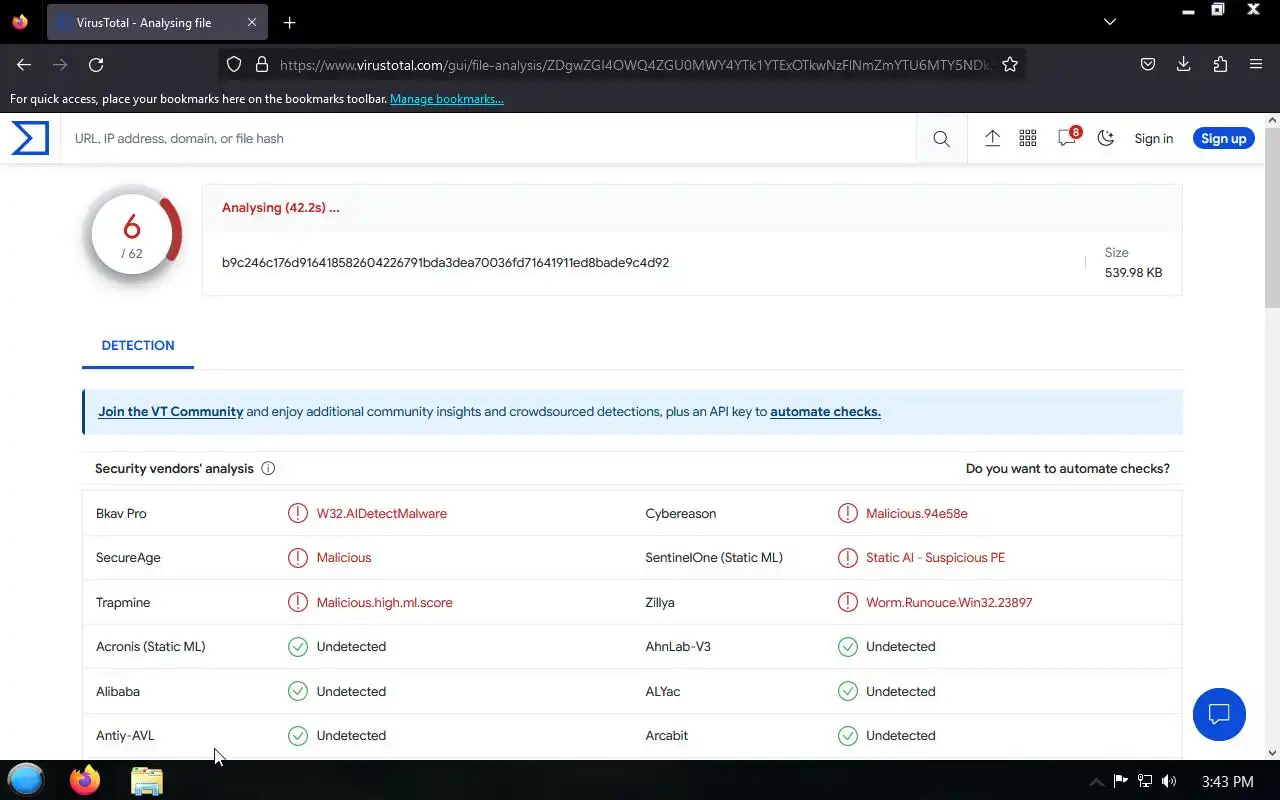Click alert icon for Static AI - Suspicious PE
The width and height of the screenshot is (1280, 800).
coord(848,558)
